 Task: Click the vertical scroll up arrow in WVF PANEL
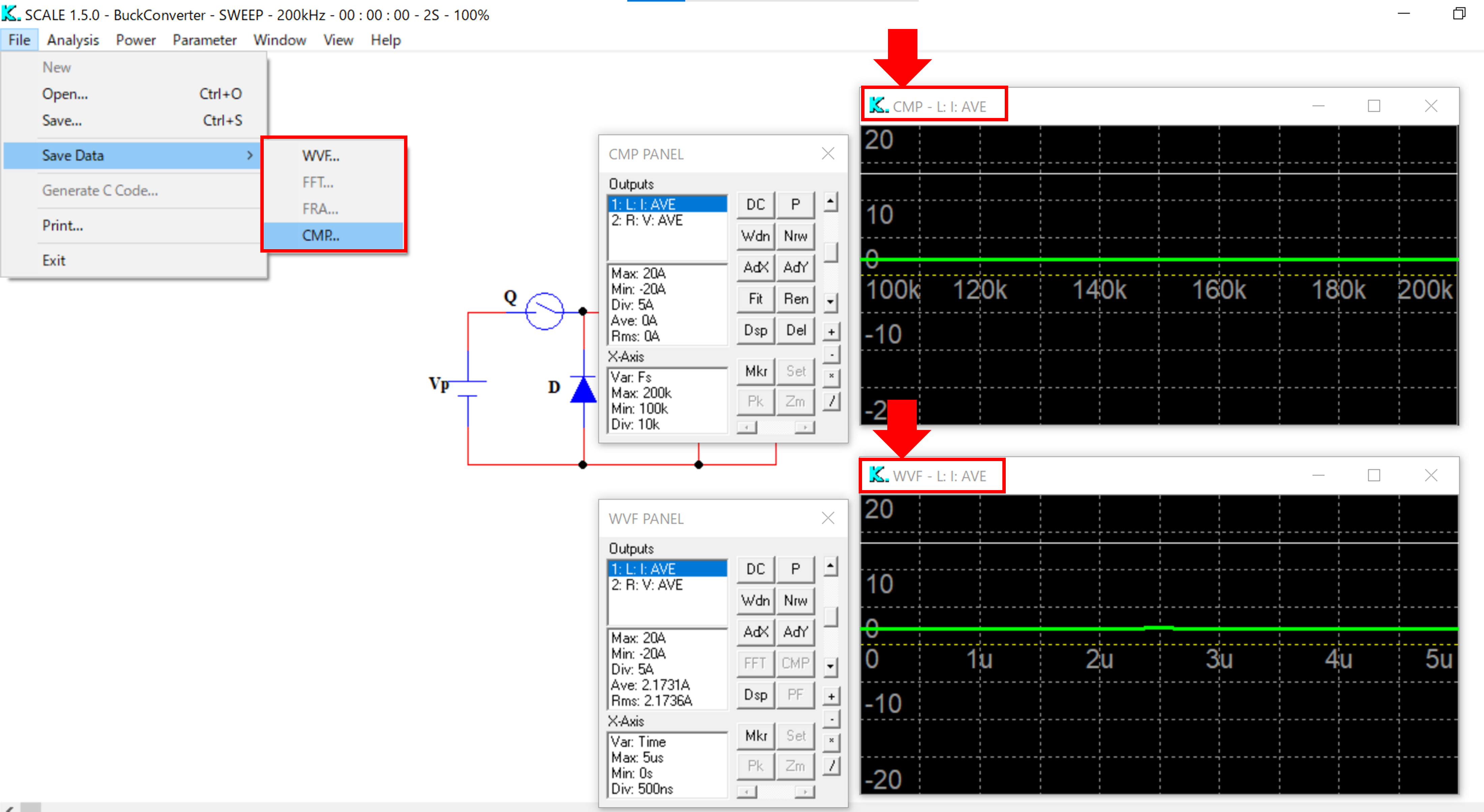[x=830, y=566]
